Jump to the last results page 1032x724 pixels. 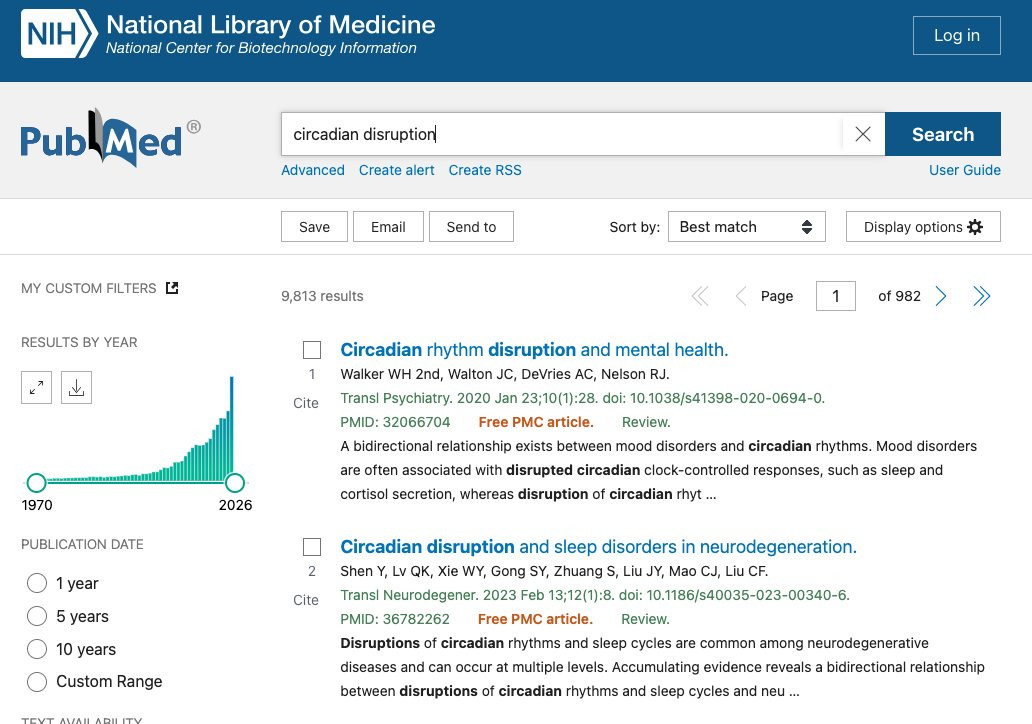pyautogui.click(x=982, y=296)
